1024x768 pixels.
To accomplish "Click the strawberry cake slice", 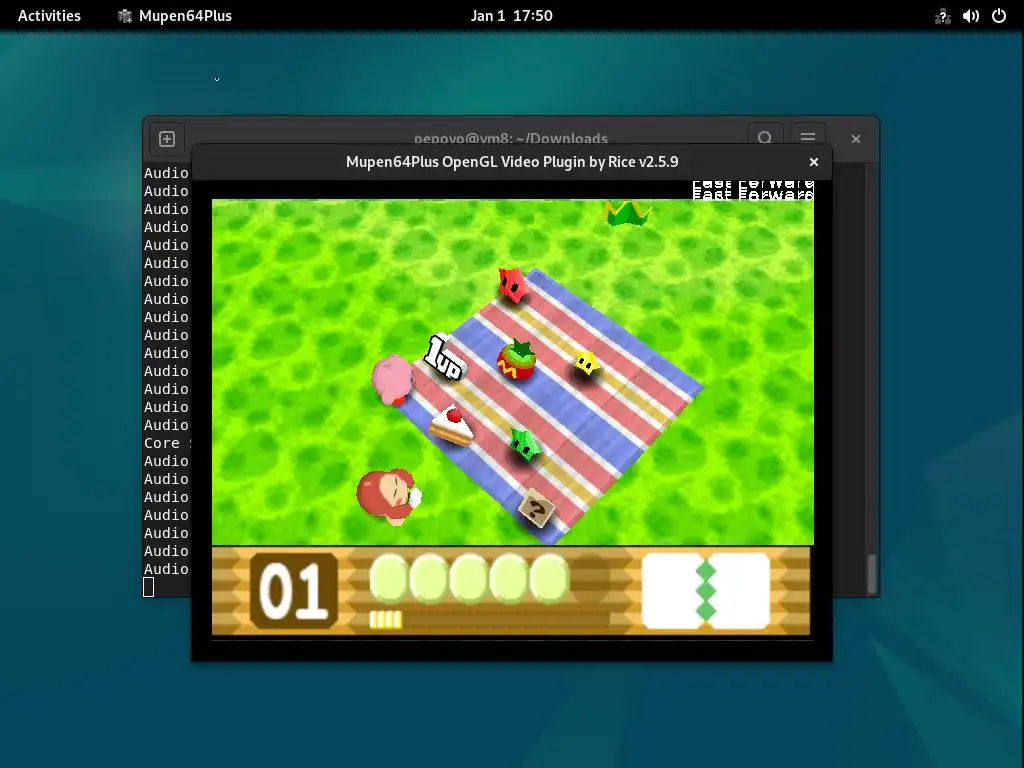I will point(451,425).
